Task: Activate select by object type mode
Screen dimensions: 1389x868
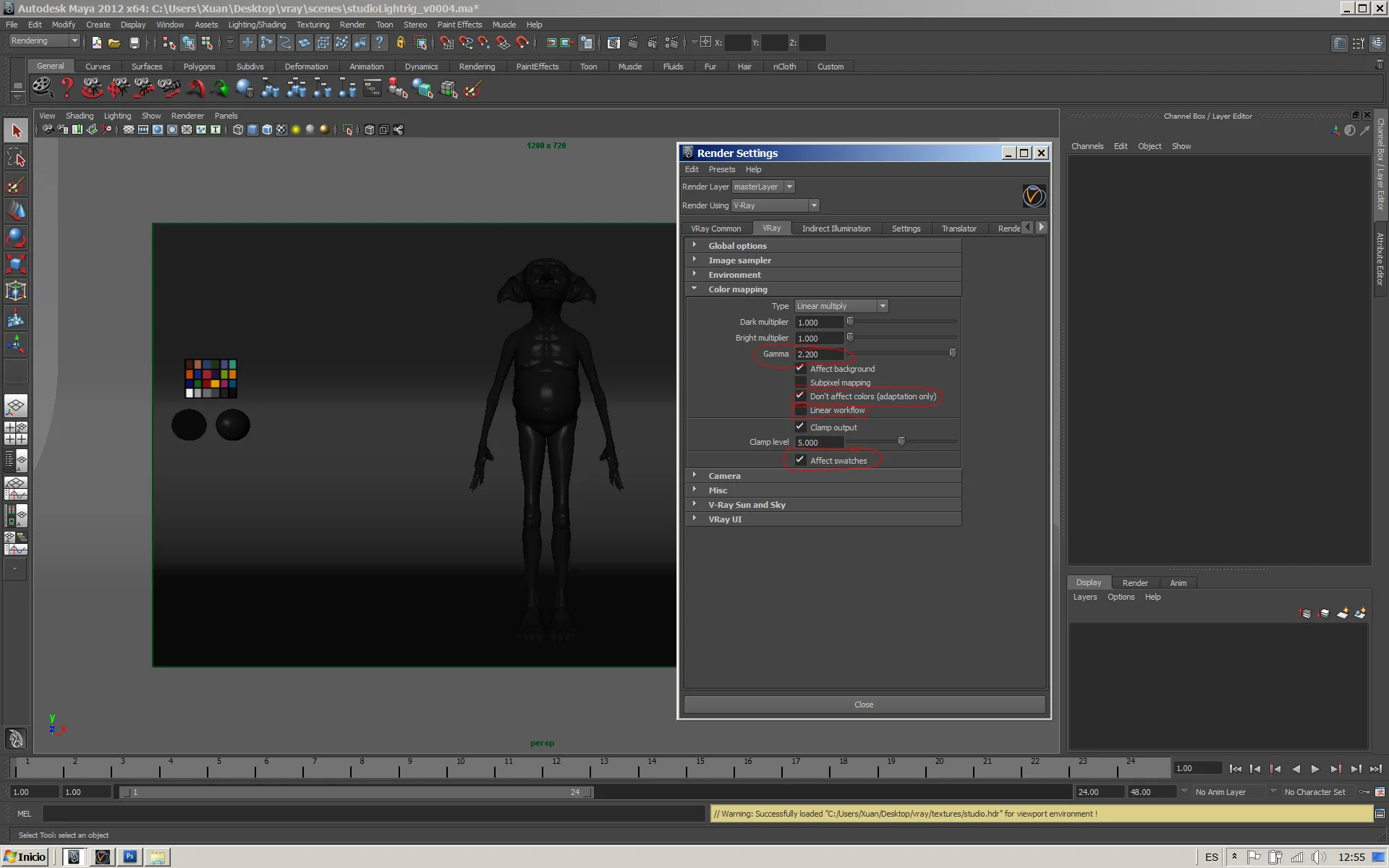Action: pyautogui.click(x=188, y=43)
